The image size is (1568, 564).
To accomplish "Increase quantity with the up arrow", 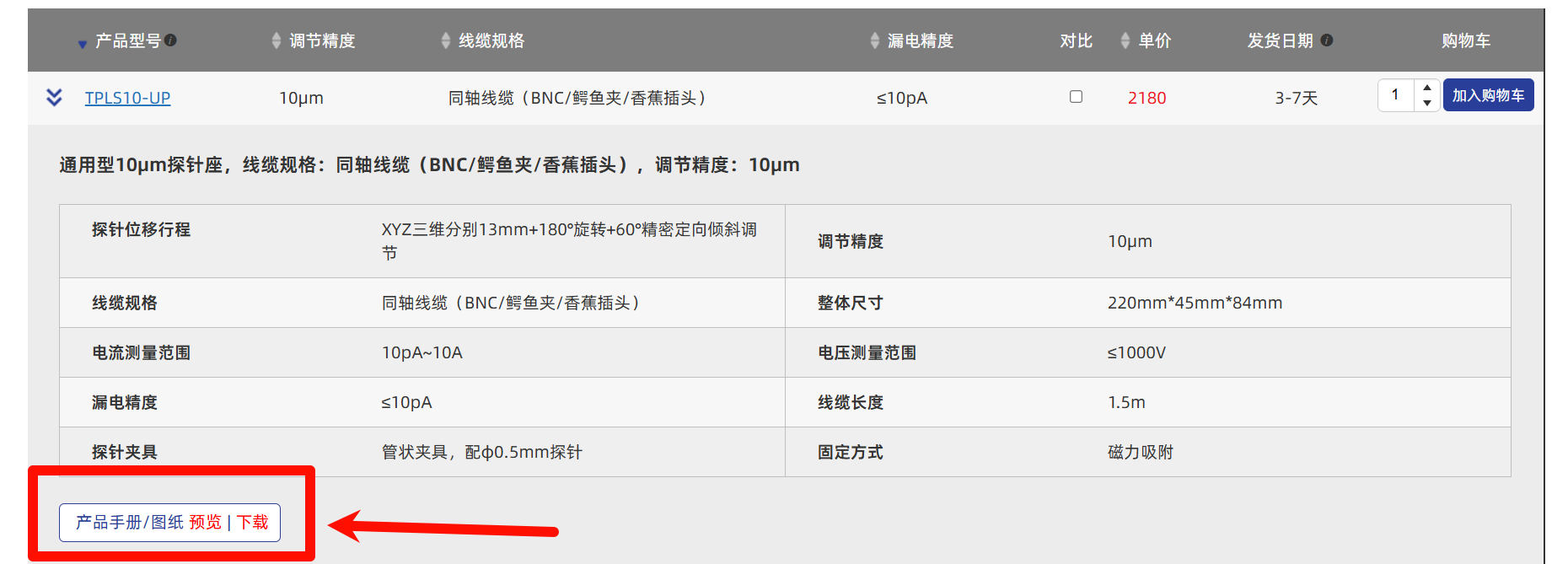I will point(1427,88).
